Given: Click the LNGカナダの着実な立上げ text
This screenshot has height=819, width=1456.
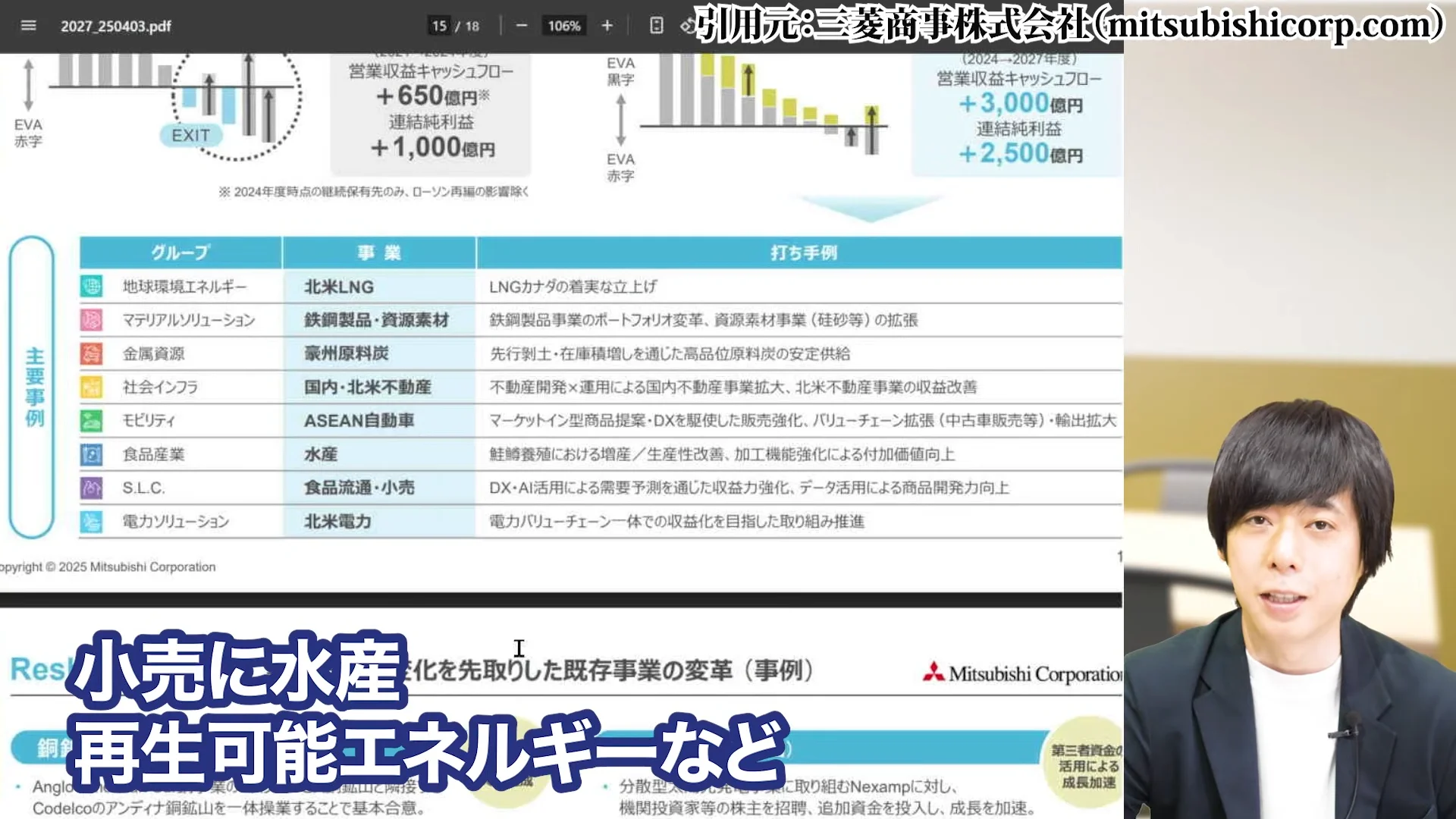Looking at the screenshot, I should click(x=573, y=287).
